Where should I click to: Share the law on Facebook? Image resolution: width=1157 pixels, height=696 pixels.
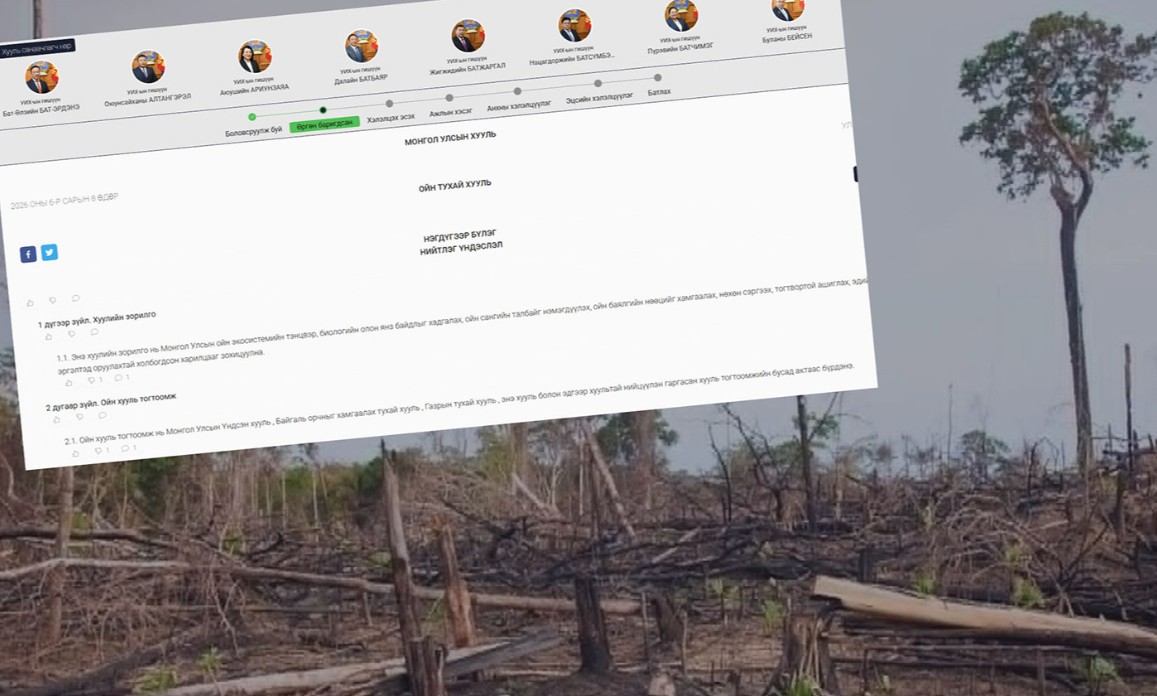point(28,255)
